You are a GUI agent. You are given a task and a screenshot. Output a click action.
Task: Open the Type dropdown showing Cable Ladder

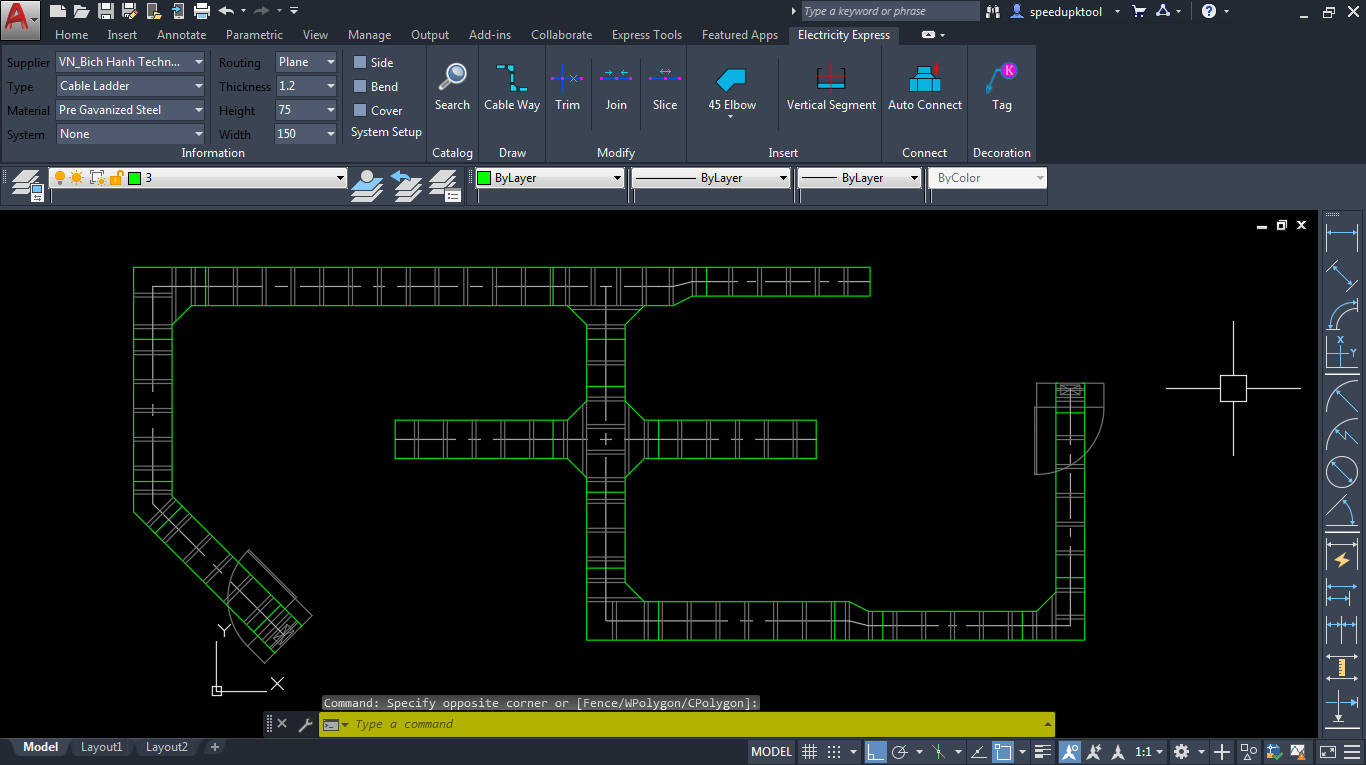(131, 86)
